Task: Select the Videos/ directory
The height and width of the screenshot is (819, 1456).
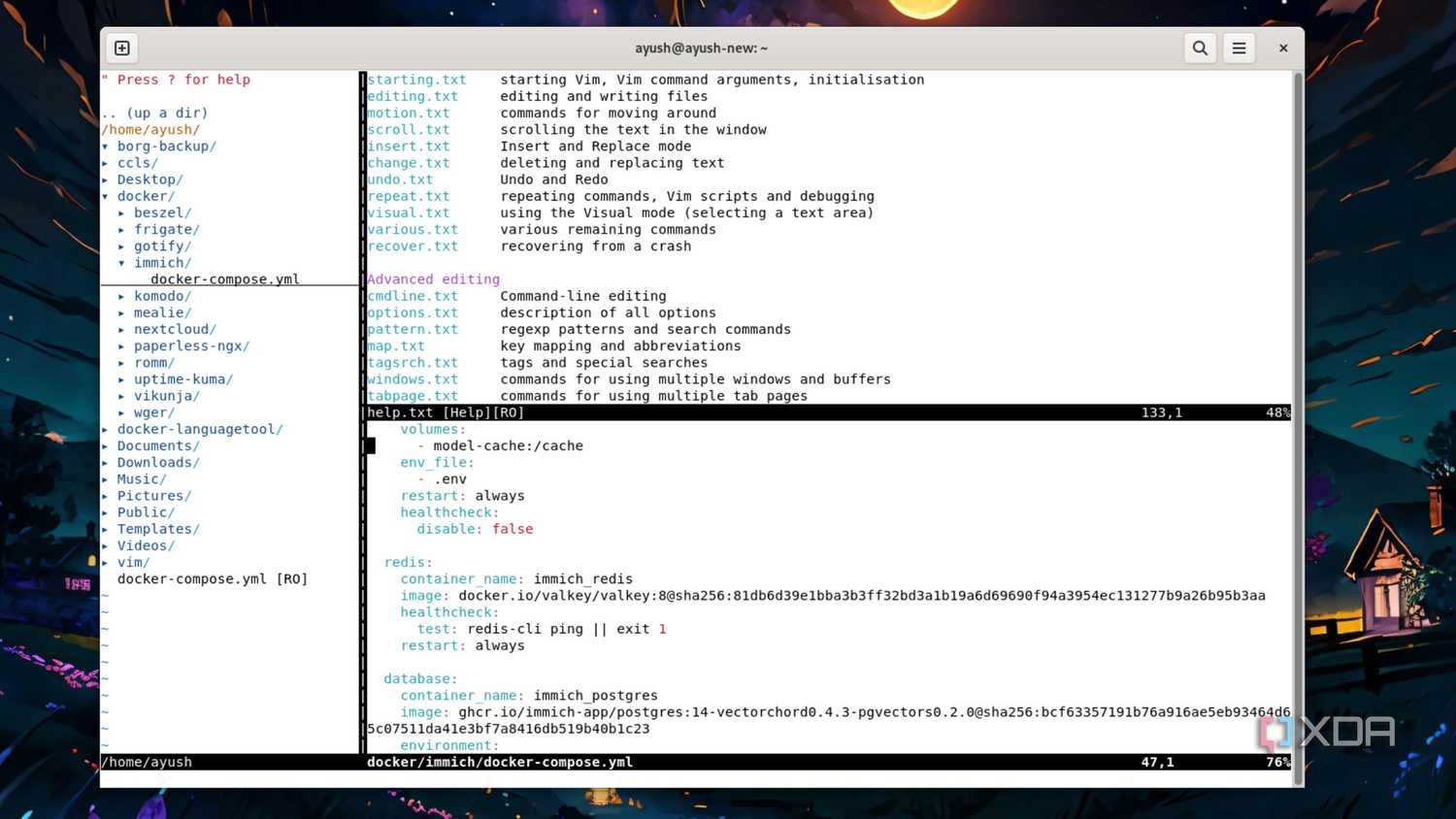Action: [146, 545]
